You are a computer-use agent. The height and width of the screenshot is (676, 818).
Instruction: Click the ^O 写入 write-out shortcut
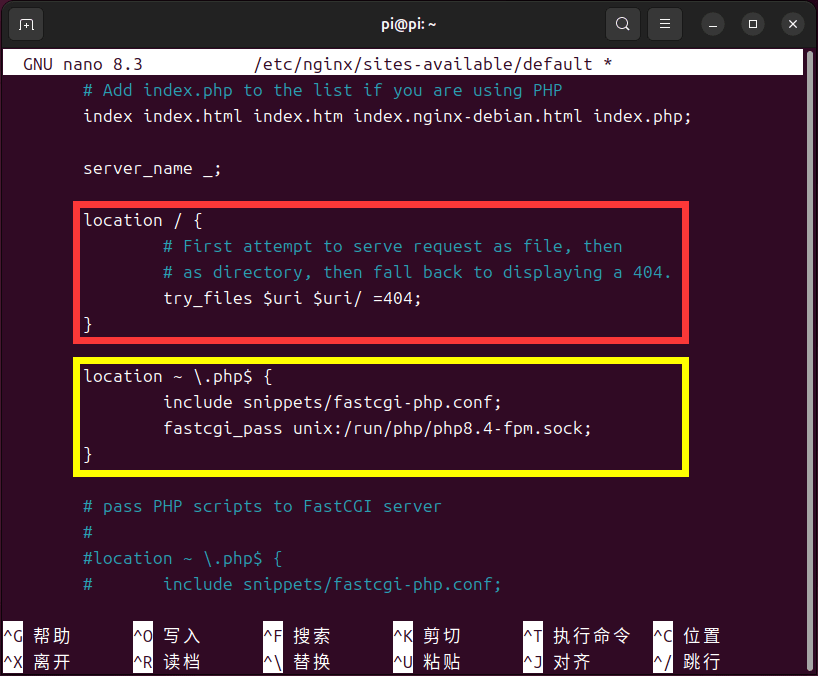pos(167,636)
